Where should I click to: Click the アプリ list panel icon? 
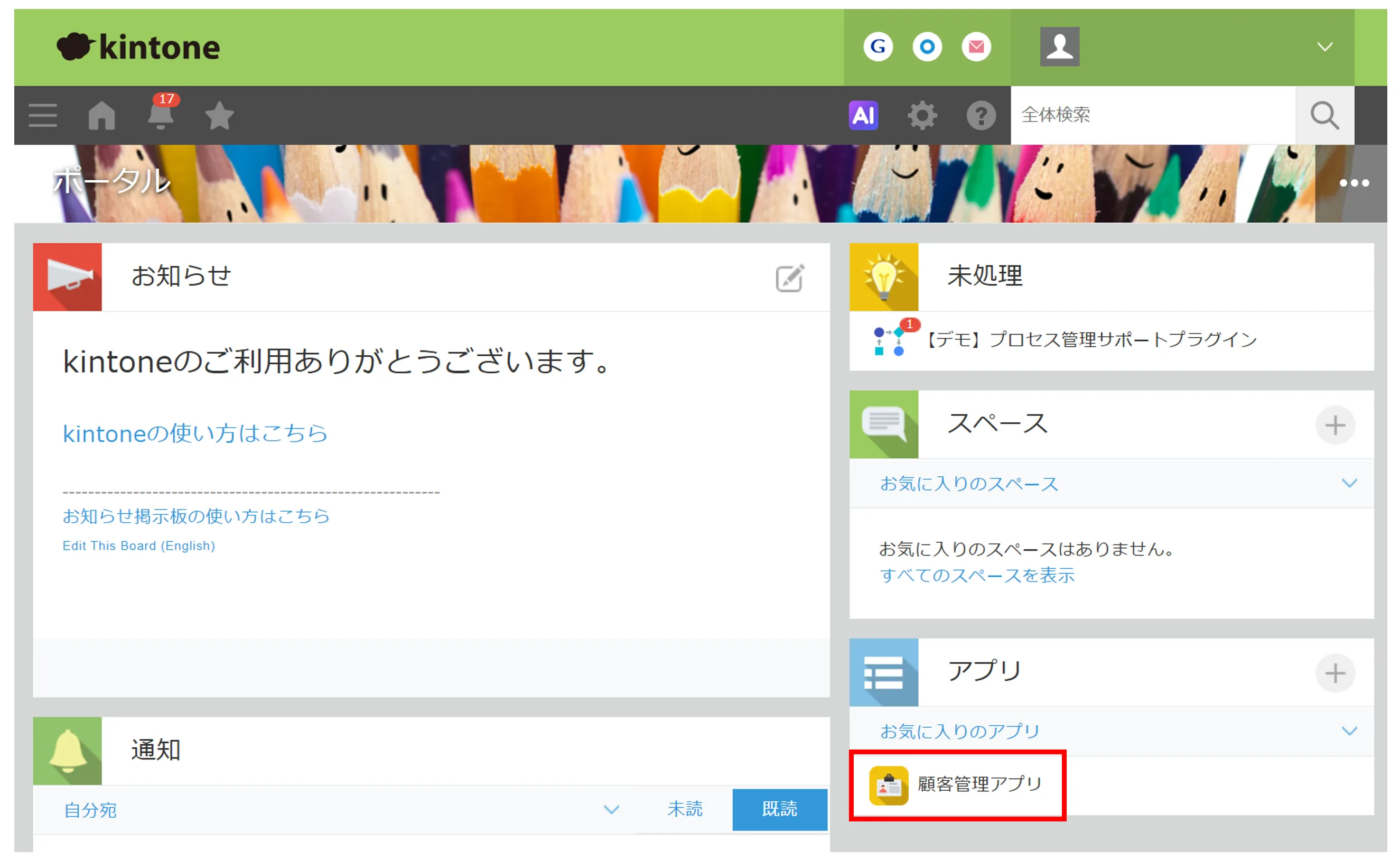point(883,672)
